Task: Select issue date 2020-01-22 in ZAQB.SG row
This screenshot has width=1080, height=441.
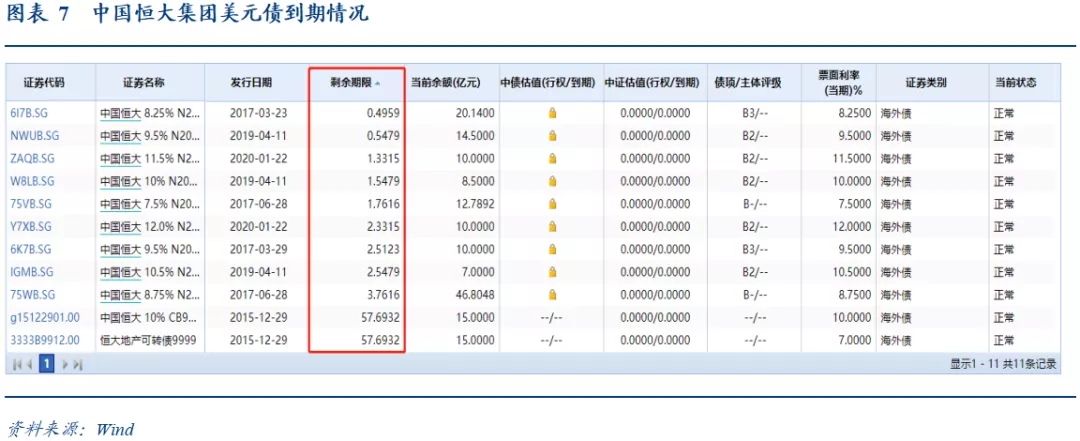Action: click(x=258, y=158)
